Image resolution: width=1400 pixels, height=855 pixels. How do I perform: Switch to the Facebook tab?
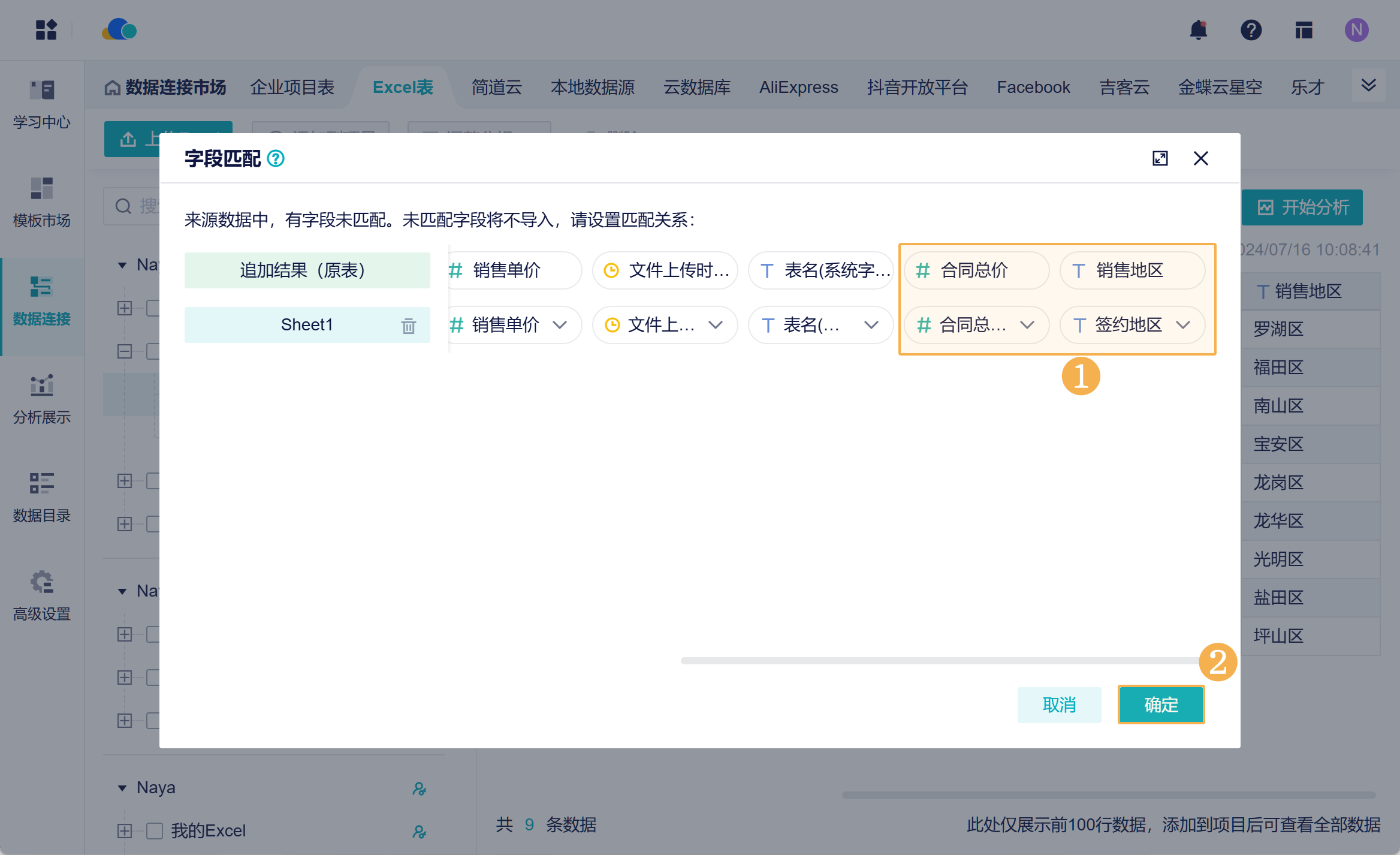[1033, 88]
